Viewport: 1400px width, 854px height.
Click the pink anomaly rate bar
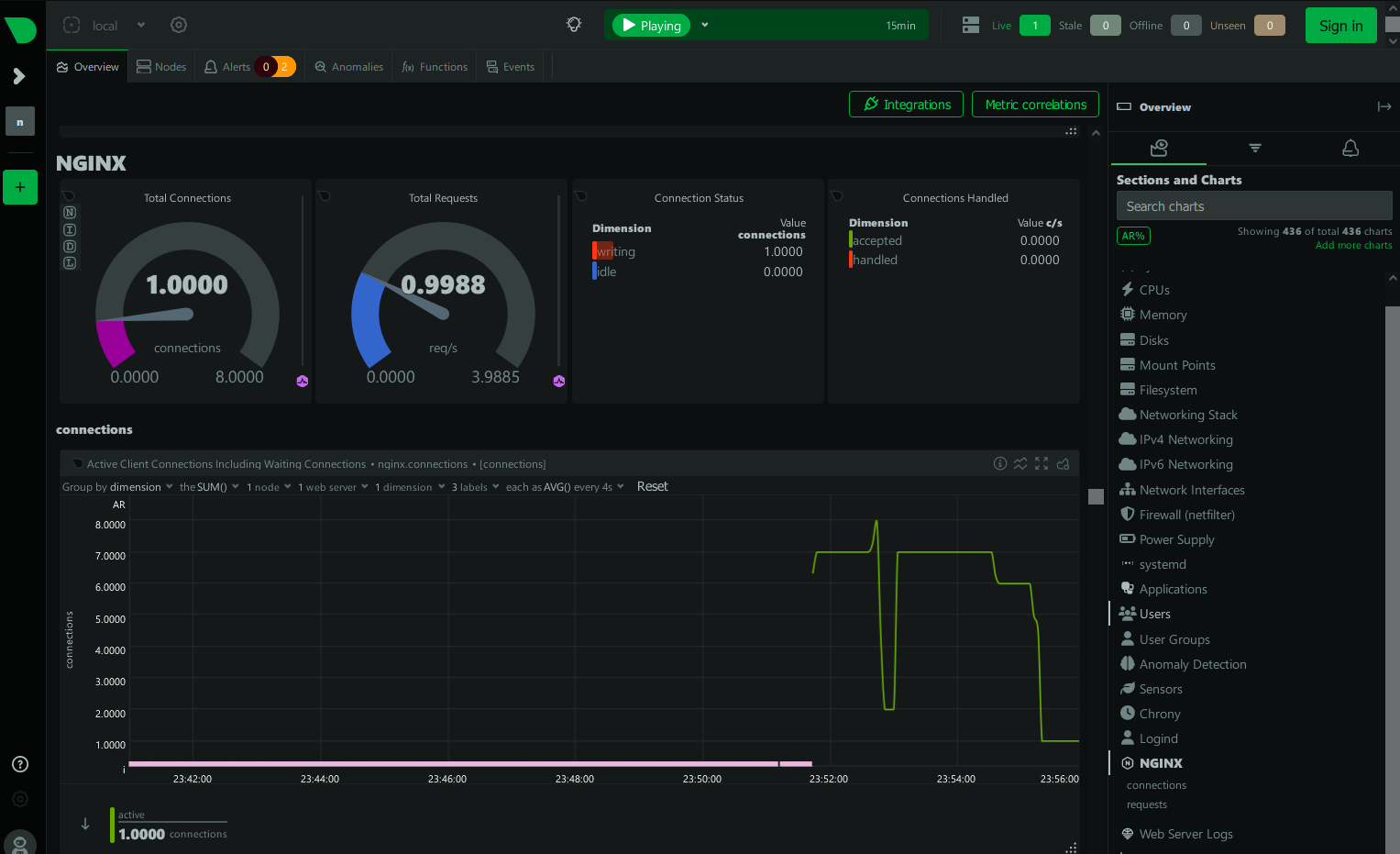(469, 763)
